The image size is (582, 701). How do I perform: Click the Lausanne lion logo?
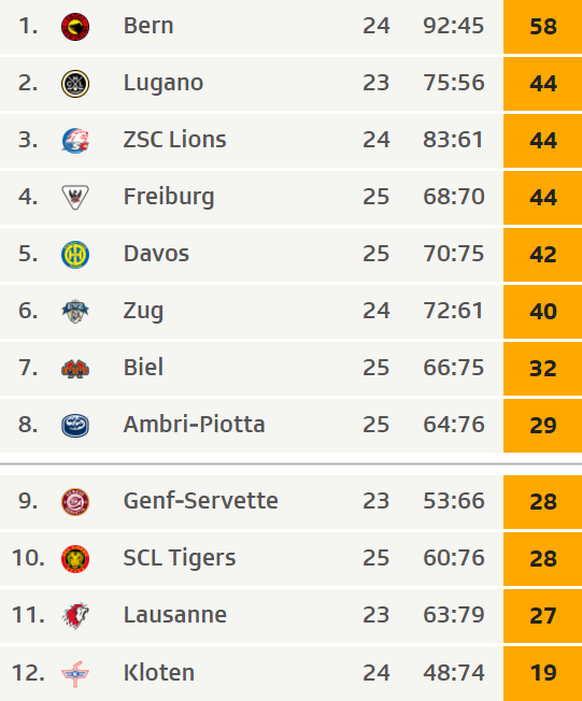(75, 616)
